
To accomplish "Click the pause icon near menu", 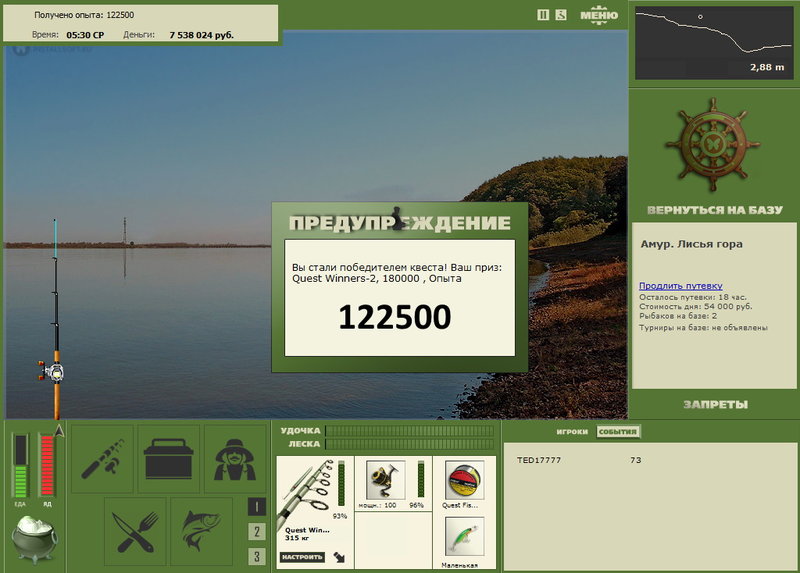I will pyautogui.click(x=543, y=15).
